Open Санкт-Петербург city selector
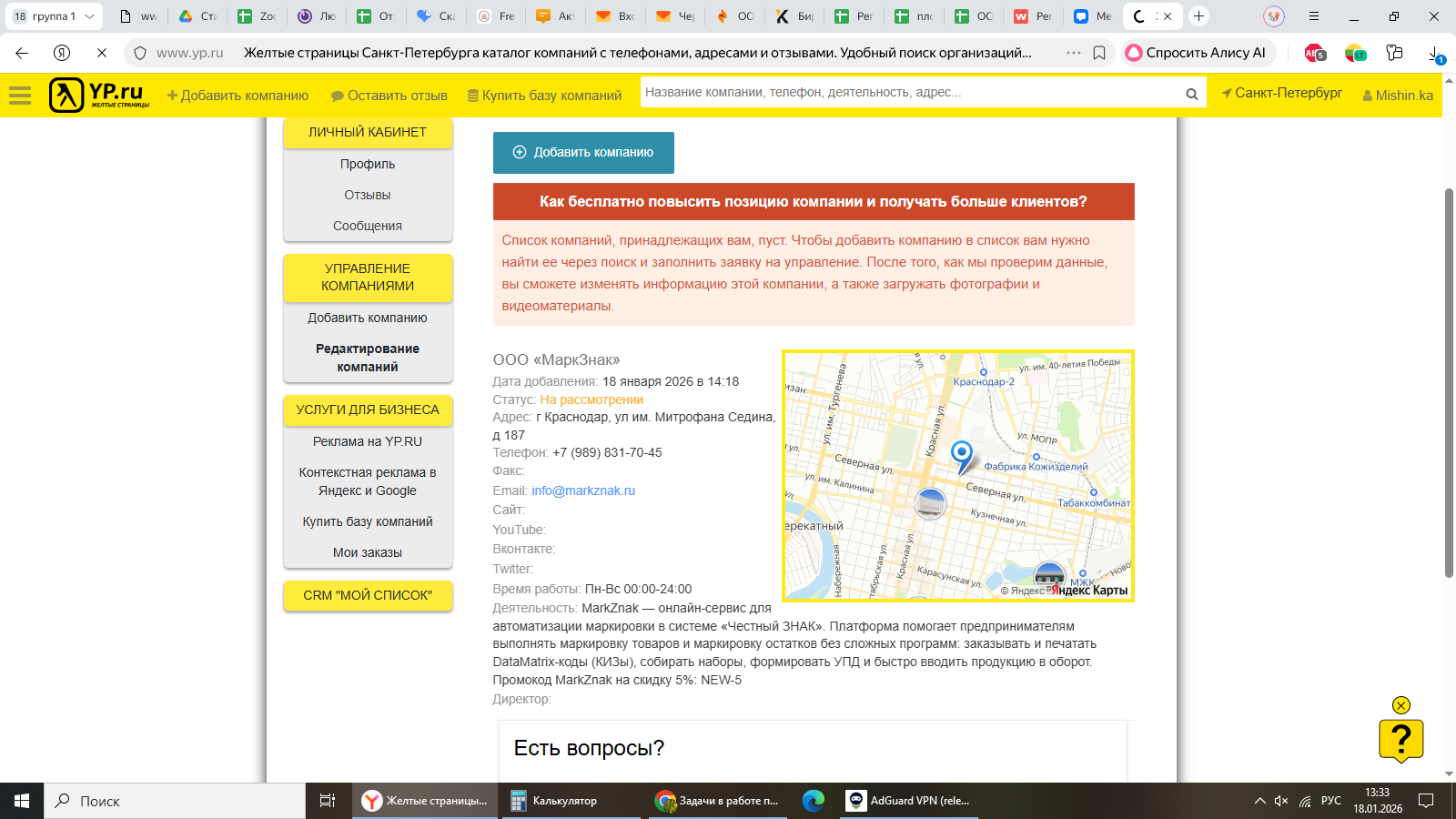1456x819 pixels. click(x=1281, y=93)
